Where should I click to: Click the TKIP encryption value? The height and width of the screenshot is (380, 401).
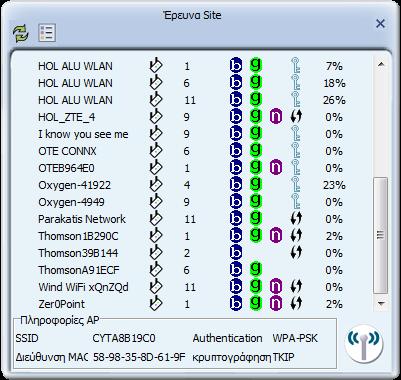tap(284, 357)
